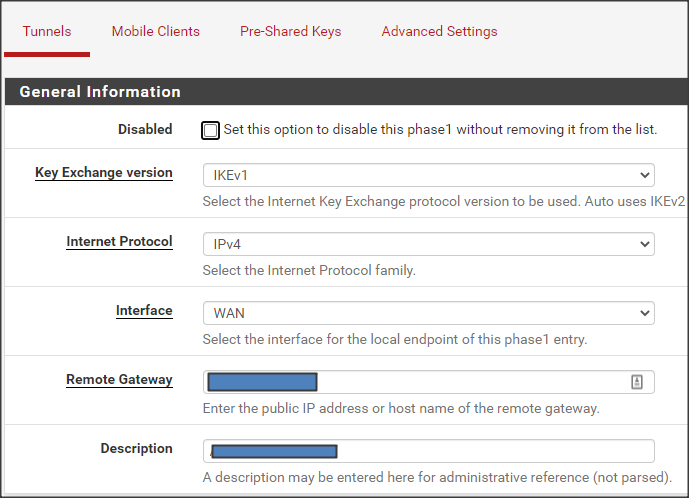Open the Interface WAN dropdown

pos(428,313)
